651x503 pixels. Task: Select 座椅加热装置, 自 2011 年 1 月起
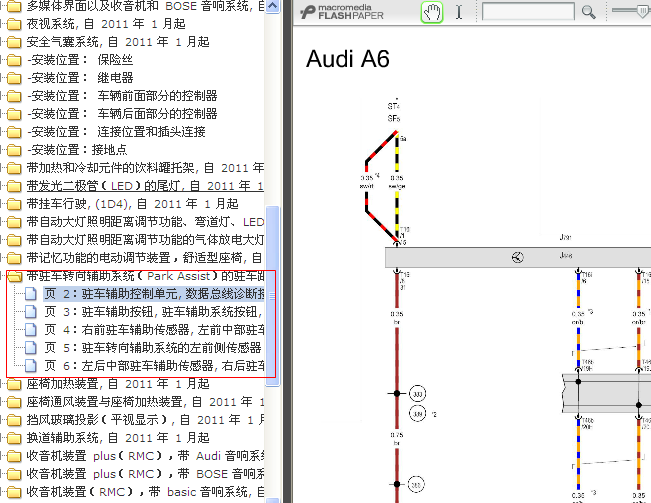[x=118, y=384]
